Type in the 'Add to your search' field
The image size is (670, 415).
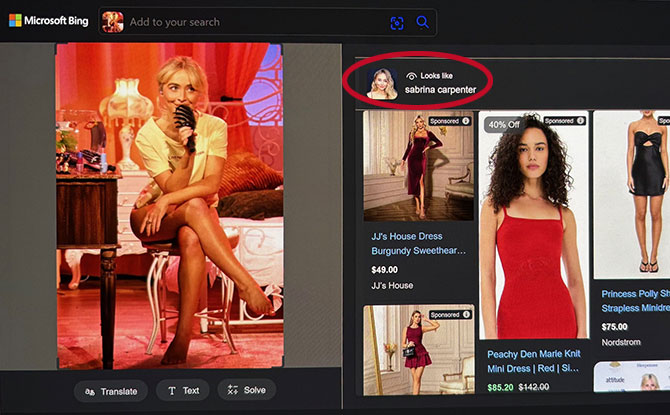point(250,22)
